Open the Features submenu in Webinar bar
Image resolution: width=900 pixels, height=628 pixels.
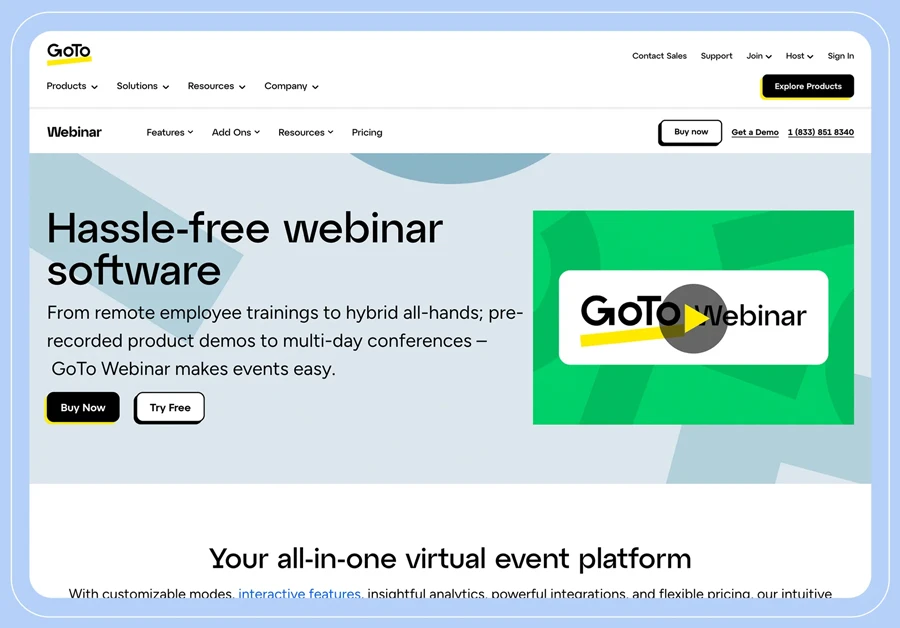point(169,132)
